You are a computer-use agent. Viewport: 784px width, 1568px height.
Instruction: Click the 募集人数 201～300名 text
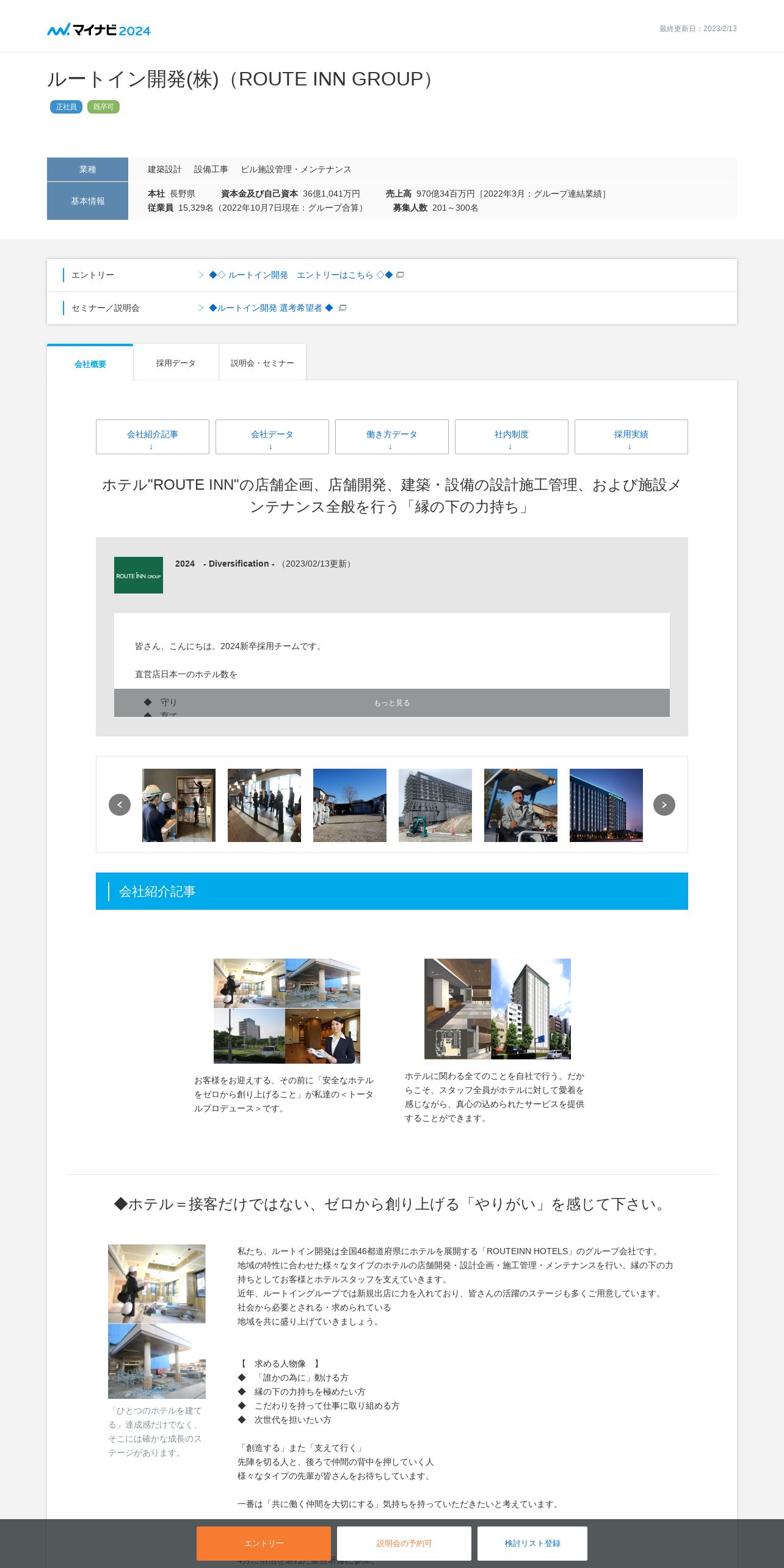pos(435,208)
